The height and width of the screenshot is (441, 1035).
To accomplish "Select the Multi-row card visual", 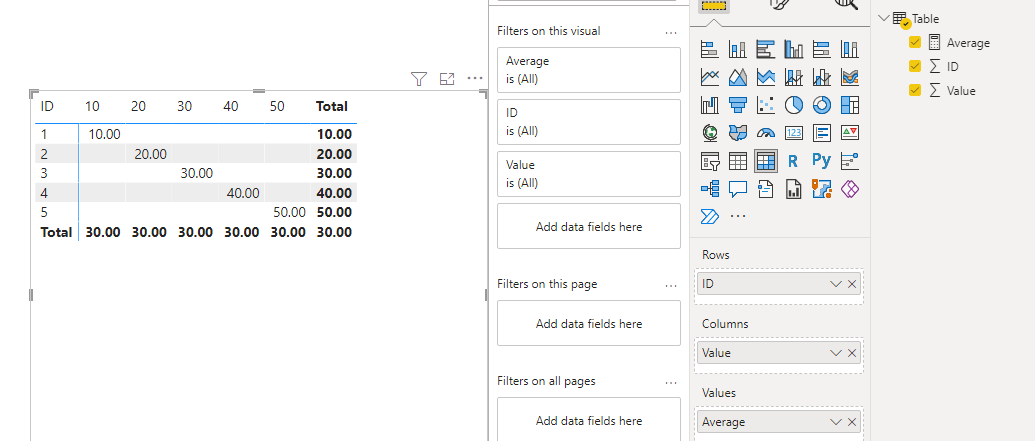I will [822, 133].
